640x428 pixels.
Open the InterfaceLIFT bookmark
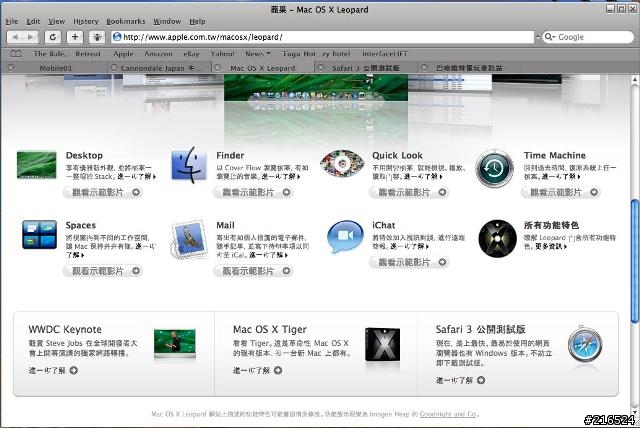[385, 53]
